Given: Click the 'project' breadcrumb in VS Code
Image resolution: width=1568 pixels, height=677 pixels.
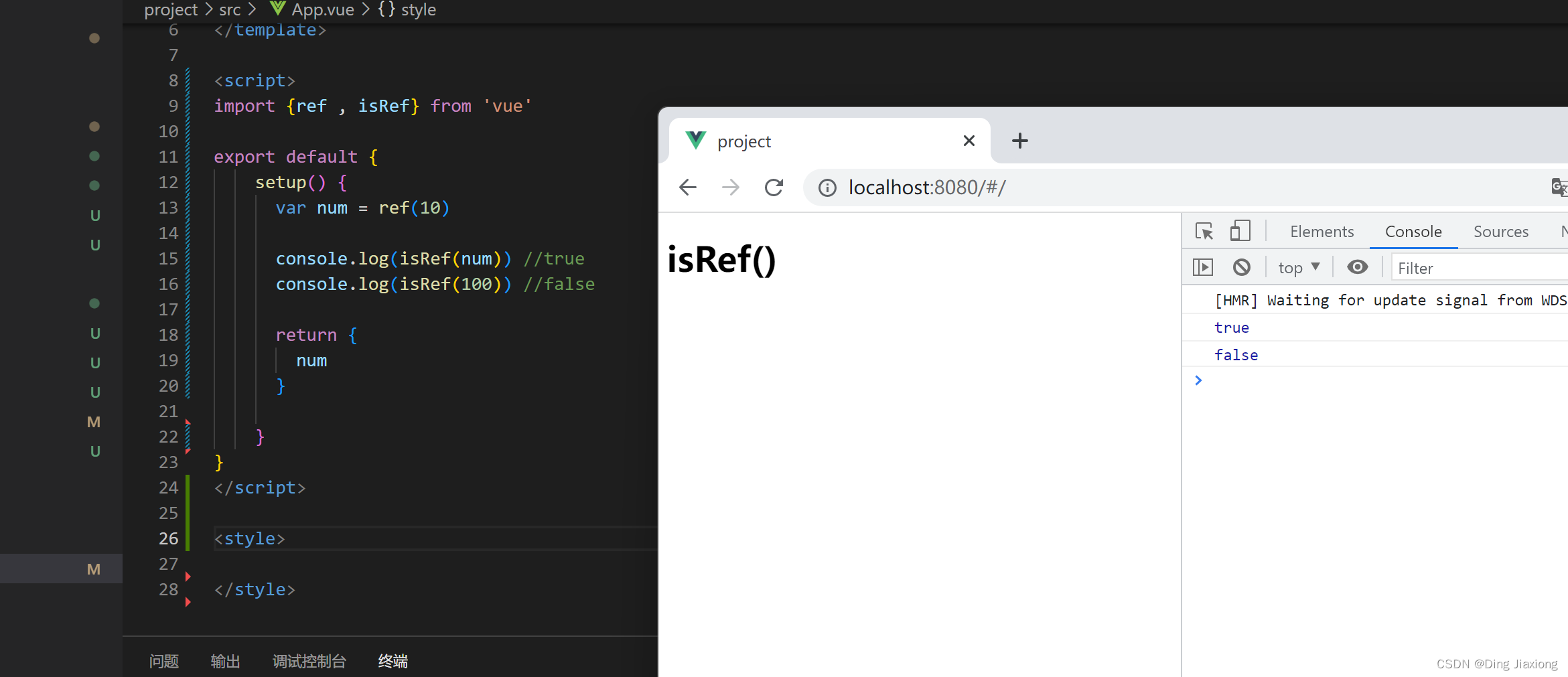Looking at the screenshot, I should coord(171,10).
